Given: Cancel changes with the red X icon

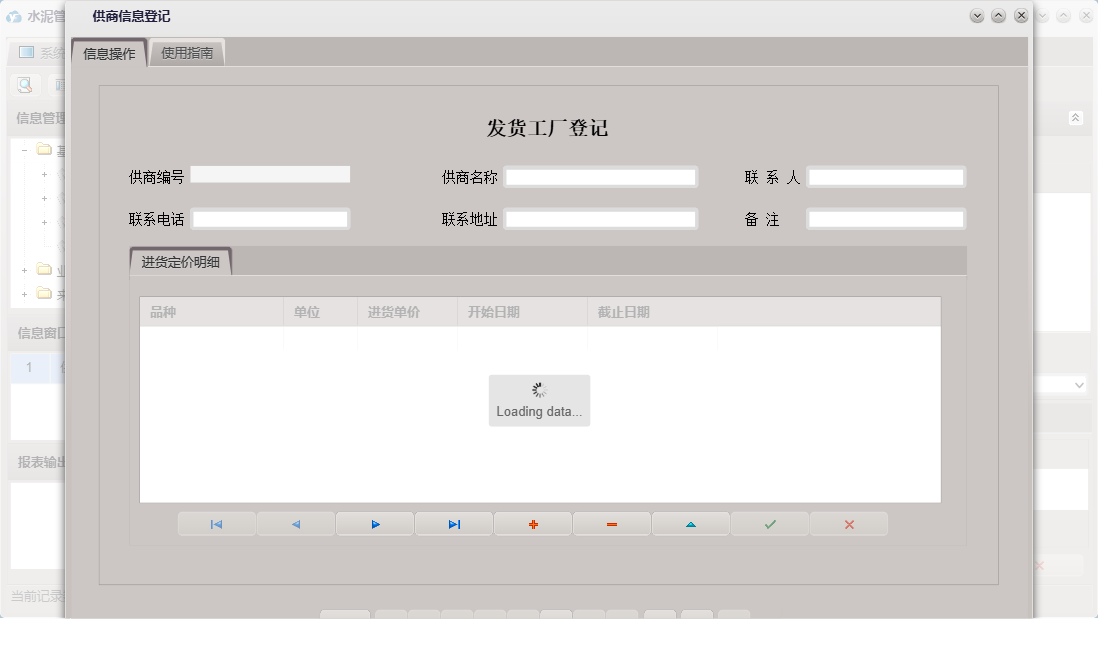Looking at the screenshot, I should [x=849, y=523].
